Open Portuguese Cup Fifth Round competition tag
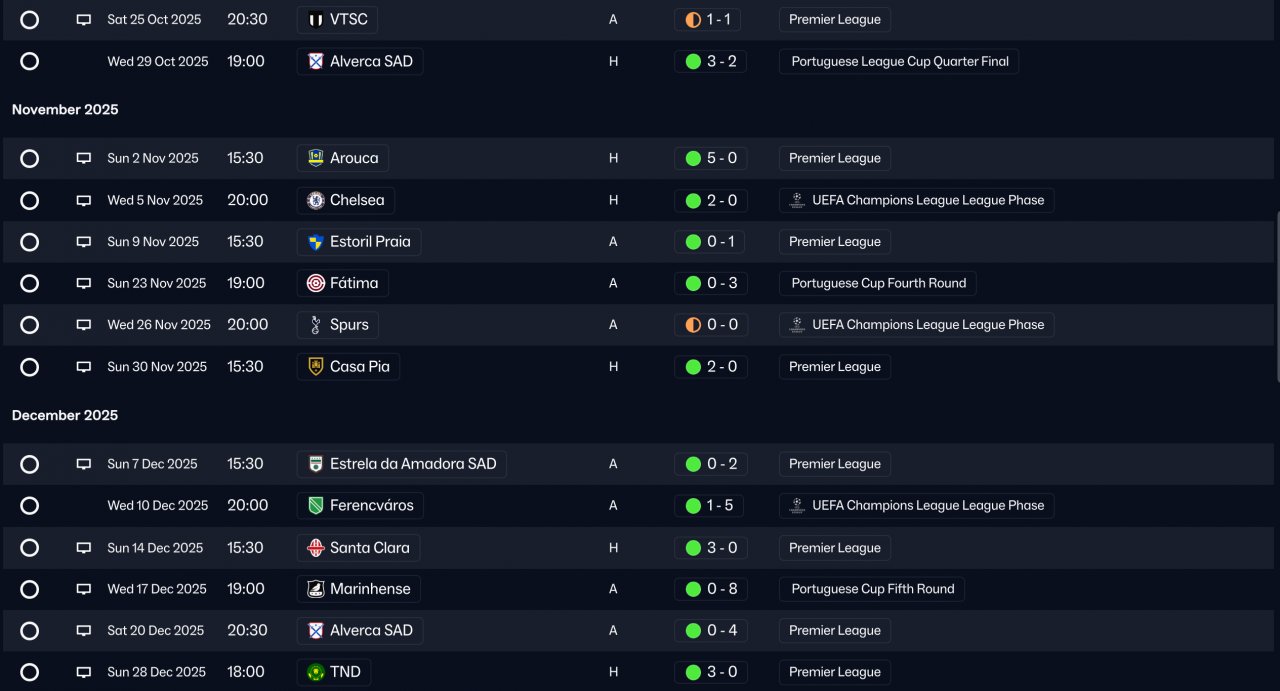Image resolution: width=1280 pixels, height=691 pixels. click(872, 589)
